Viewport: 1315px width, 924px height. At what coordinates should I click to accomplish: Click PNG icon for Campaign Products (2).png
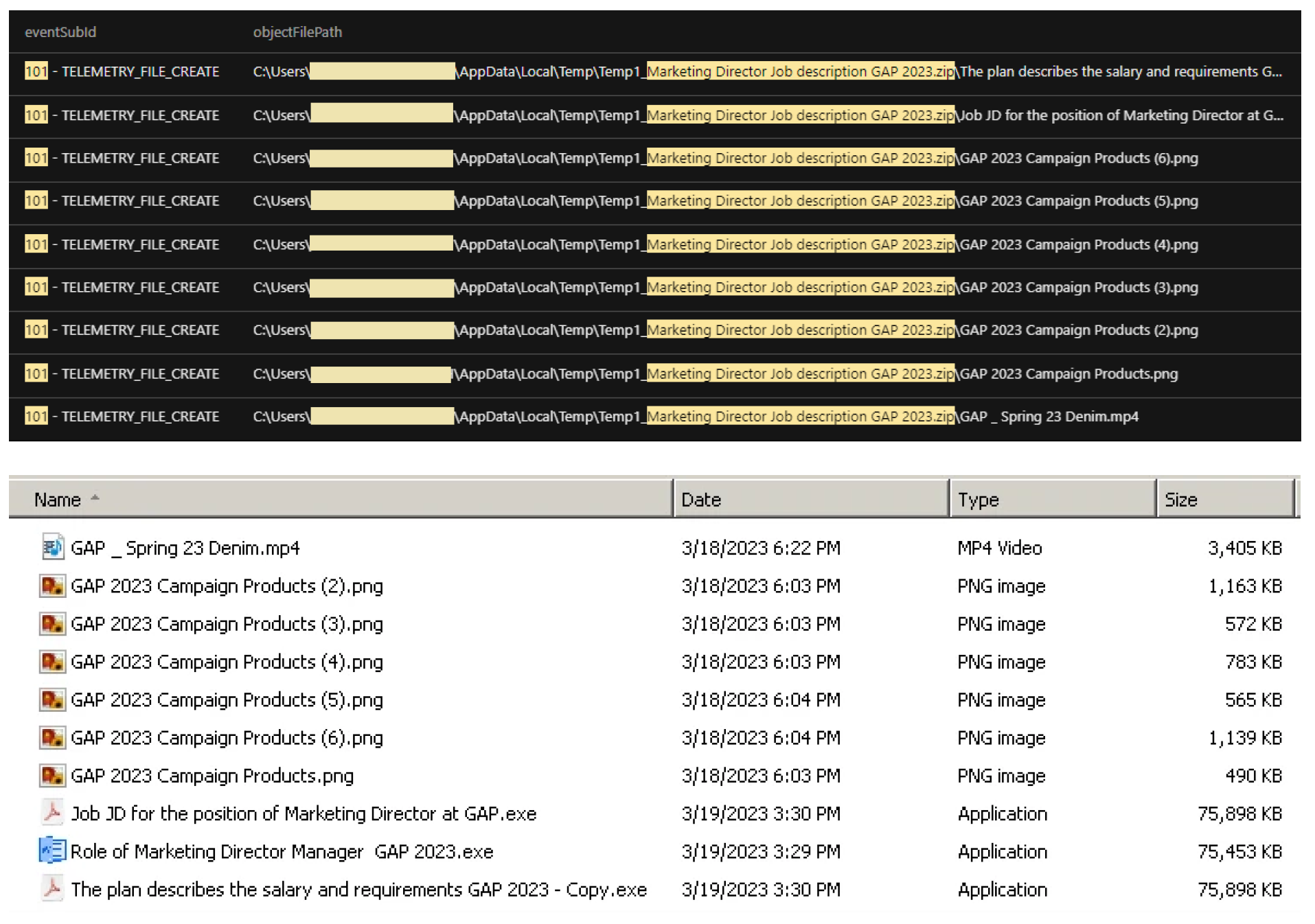52,586
